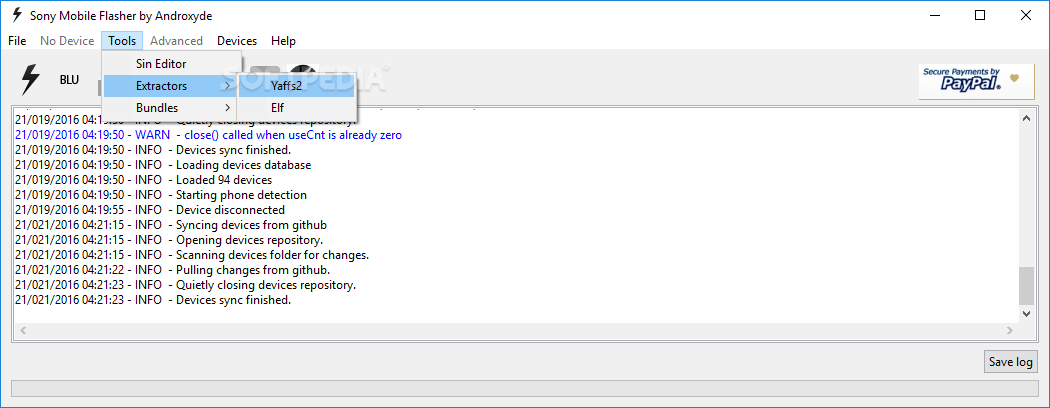Viewport: 1050px width, 408px height.
Task: Click the vertical scrollbar thumb in log
Action: click(x=1026, y=285)
